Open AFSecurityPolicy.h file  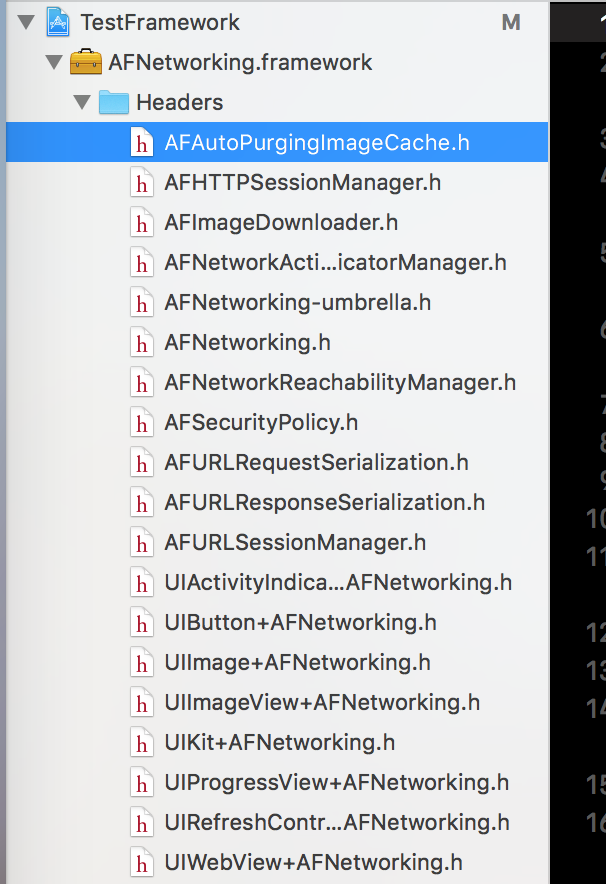277,422
